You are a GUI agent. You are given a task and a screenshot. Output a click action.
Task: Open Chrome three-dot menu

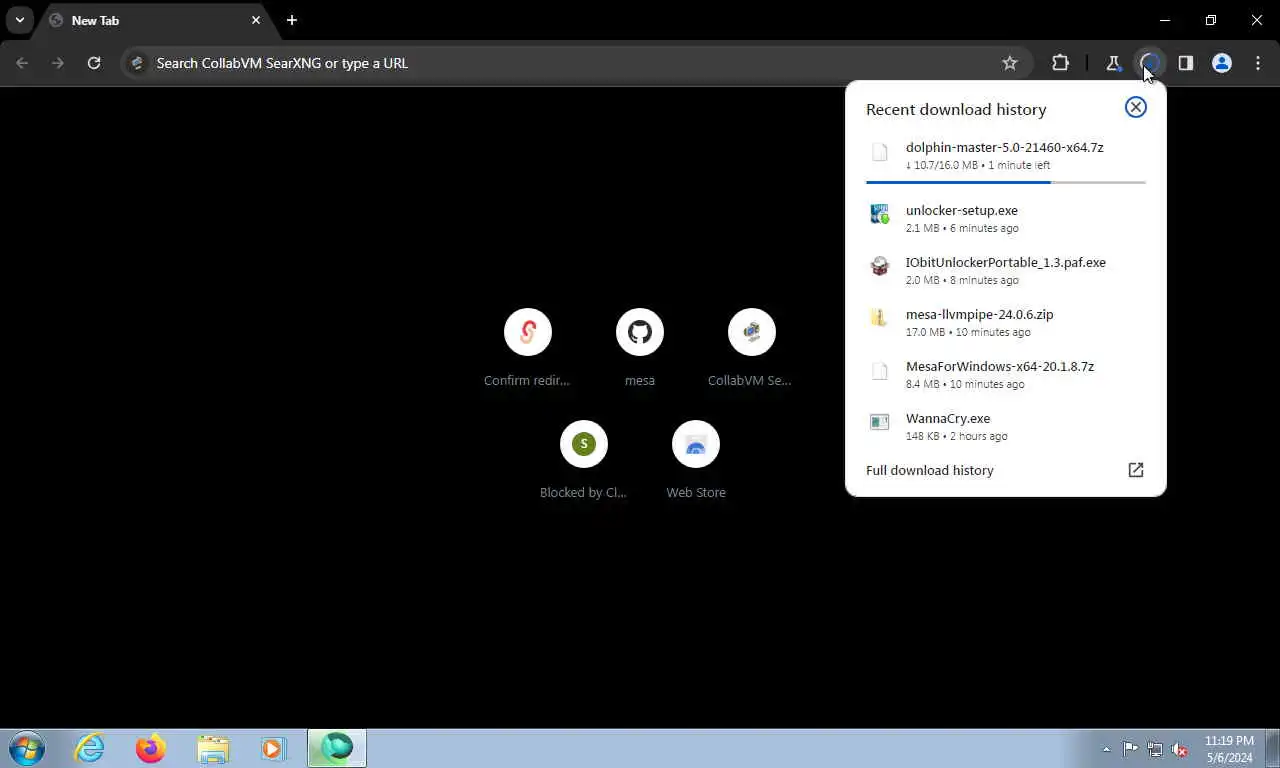pyautogui.click(x=1257, y=63)
